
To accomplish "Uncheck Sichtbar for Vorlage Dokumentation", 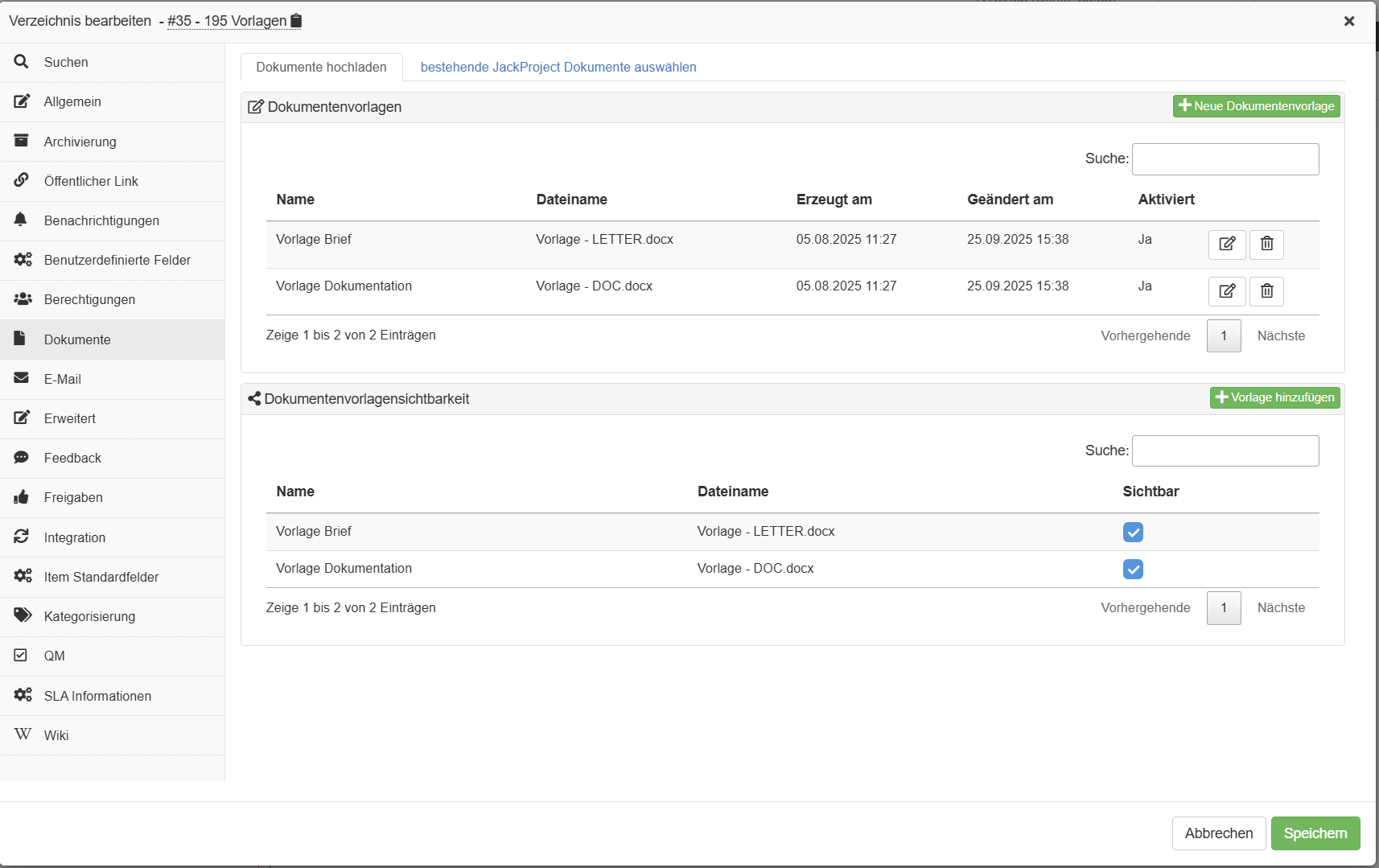I will click(1133, 569).
